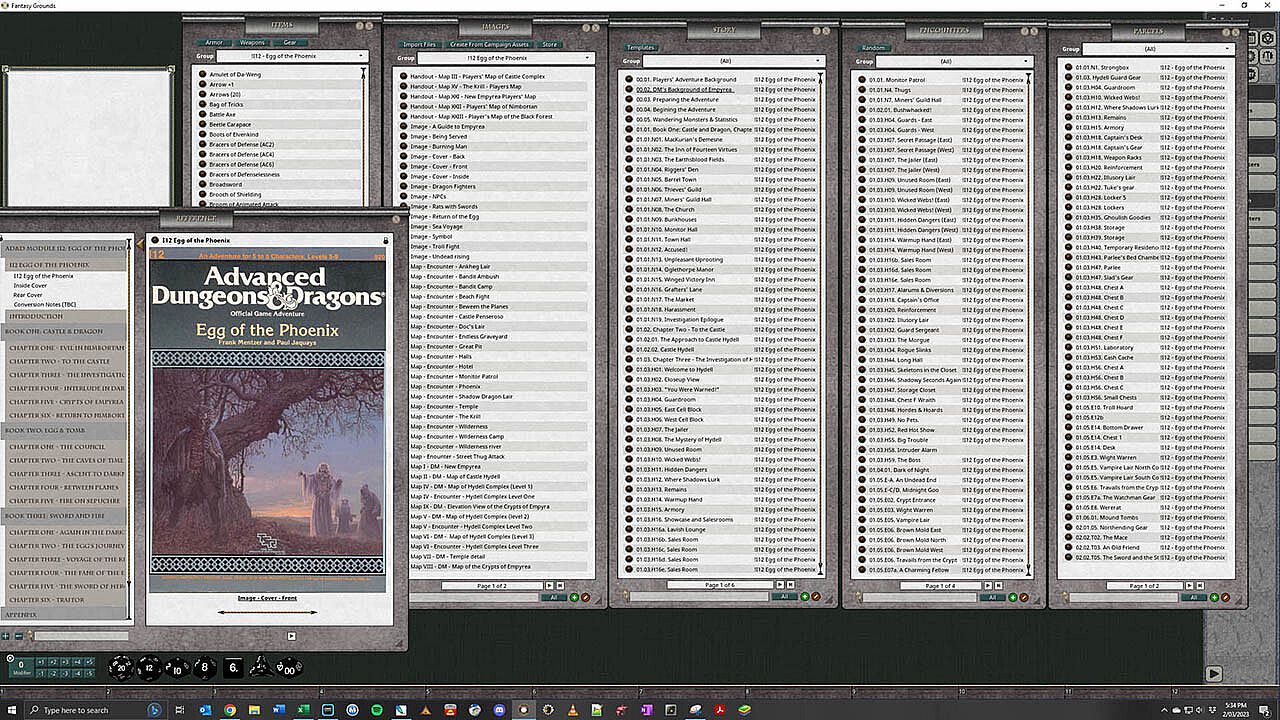Click the d12 die icon
This screenshot has width=1280, height=720.
149,667
